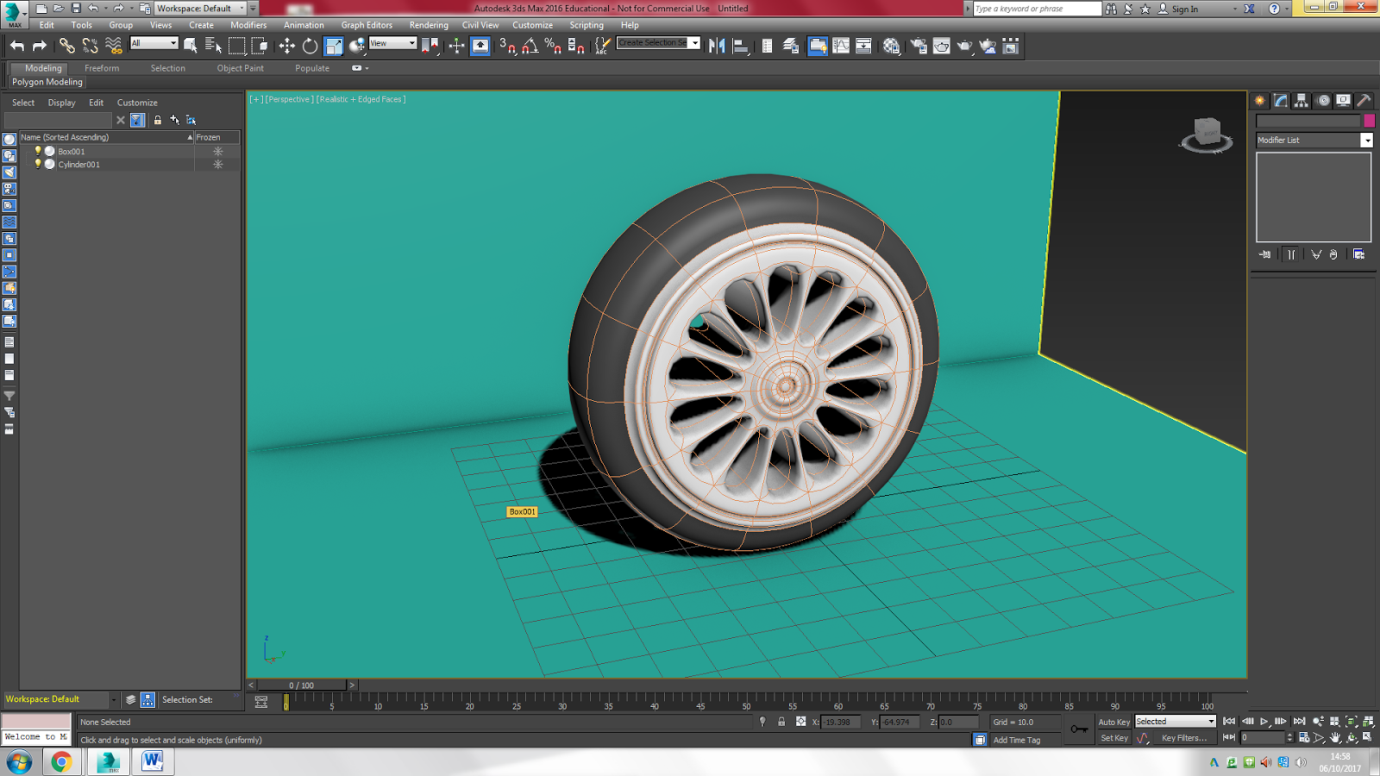Screen dimensions: 1380x776
Task: Open scene explorer Display menu
Action: [61, 102]
